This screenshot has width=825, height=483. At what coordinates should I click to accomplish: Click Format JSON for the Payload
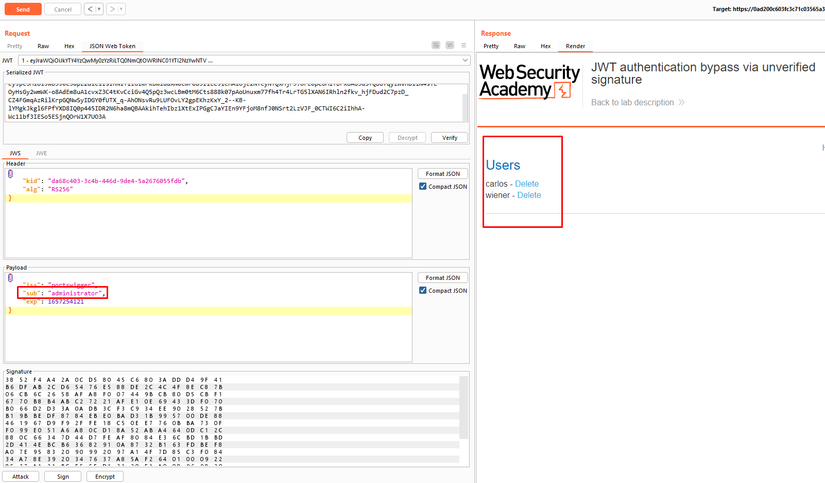tap(442, 278)
